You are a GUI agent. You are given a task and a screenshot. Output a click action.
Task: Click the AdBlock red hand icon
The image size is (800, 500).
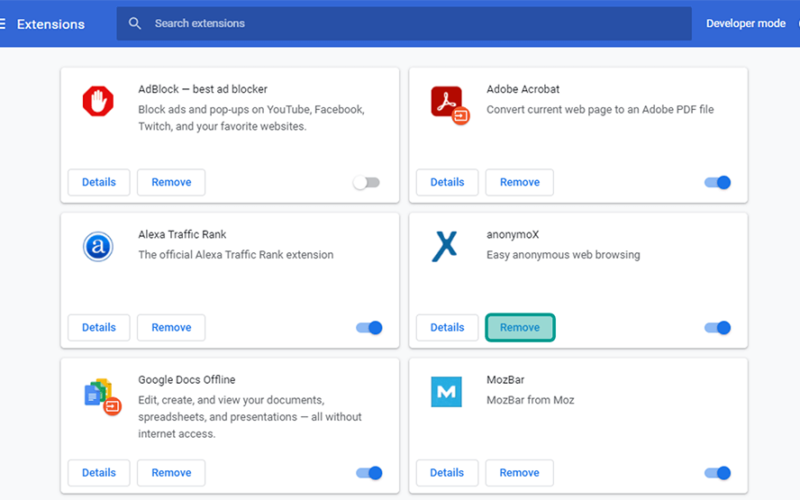tap(98, 101)
